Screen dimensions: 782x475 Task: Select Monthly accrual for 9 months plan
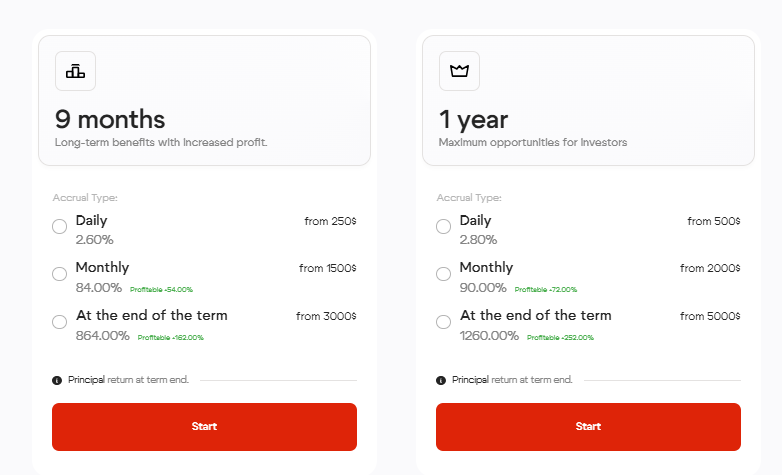60,274
